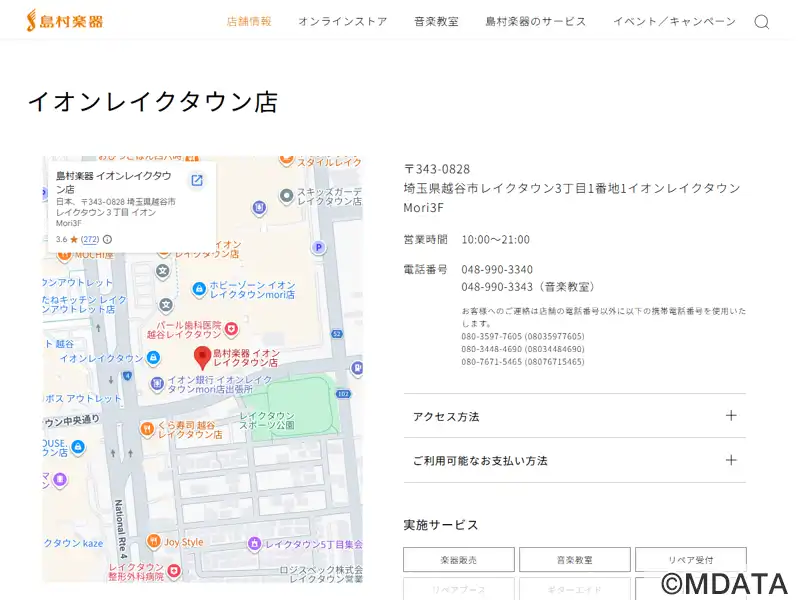This screenshot has height=600, width=800.
Task: Click the red 島村楽器 map pin
Action: click(203, 357)
